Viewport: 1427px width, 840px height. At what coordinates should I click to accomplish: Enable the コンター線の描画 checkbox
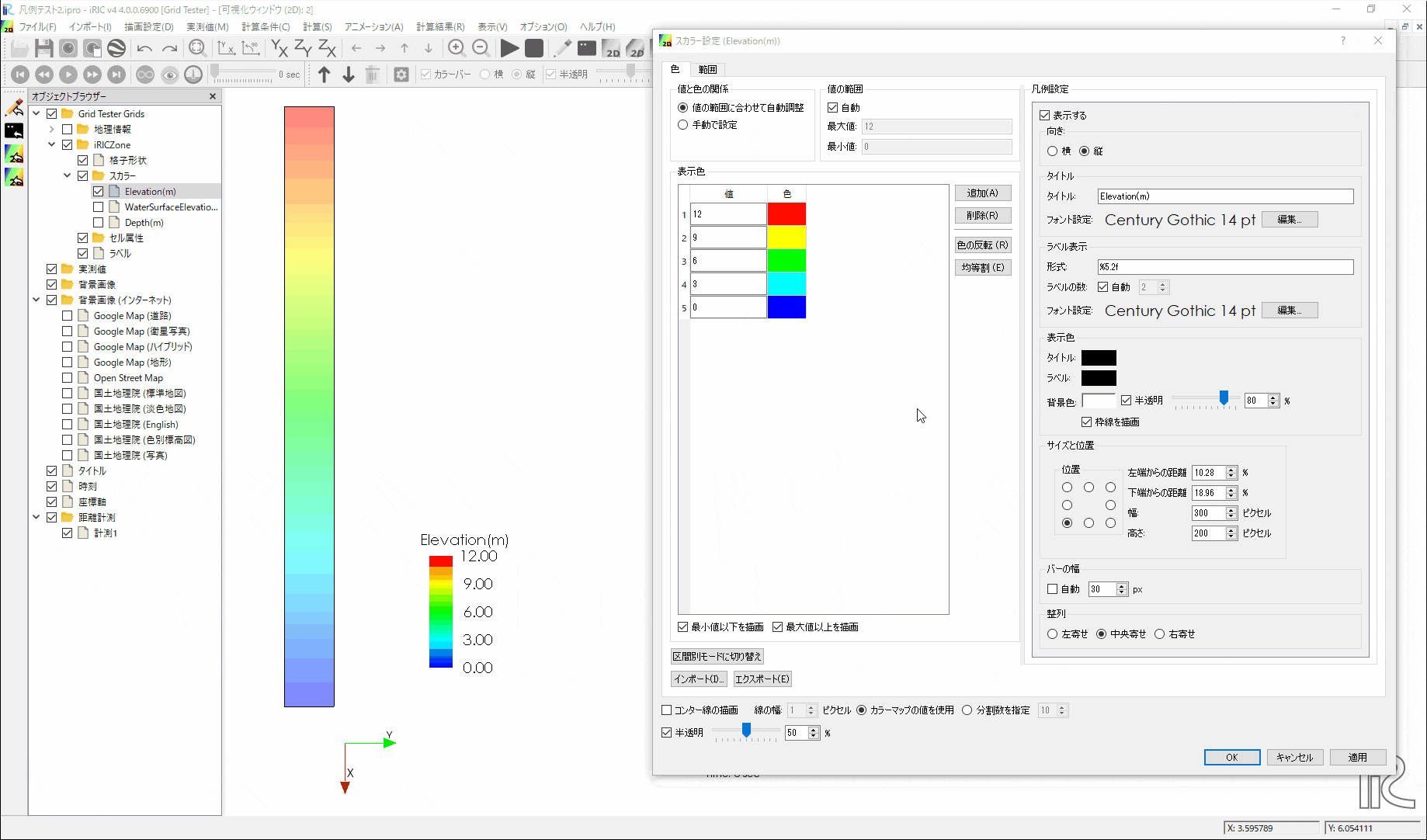pos(666,710)
